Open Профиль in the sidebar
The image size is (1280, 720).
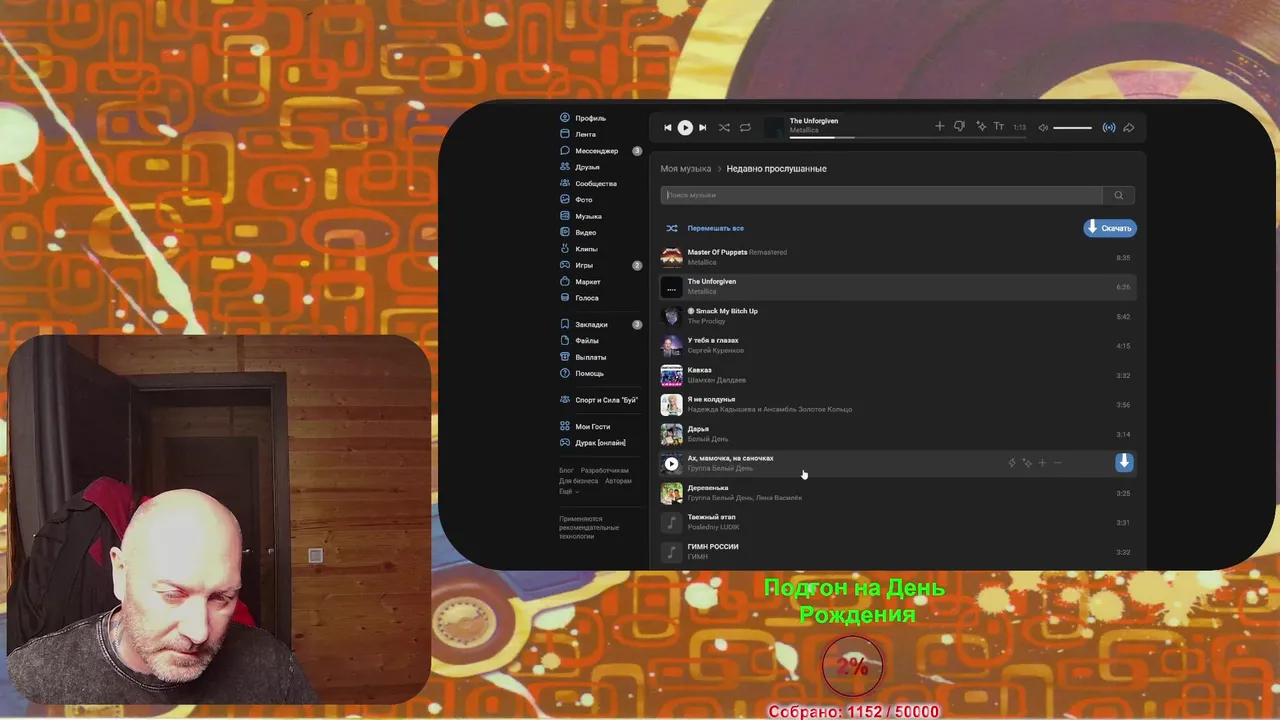583,118
